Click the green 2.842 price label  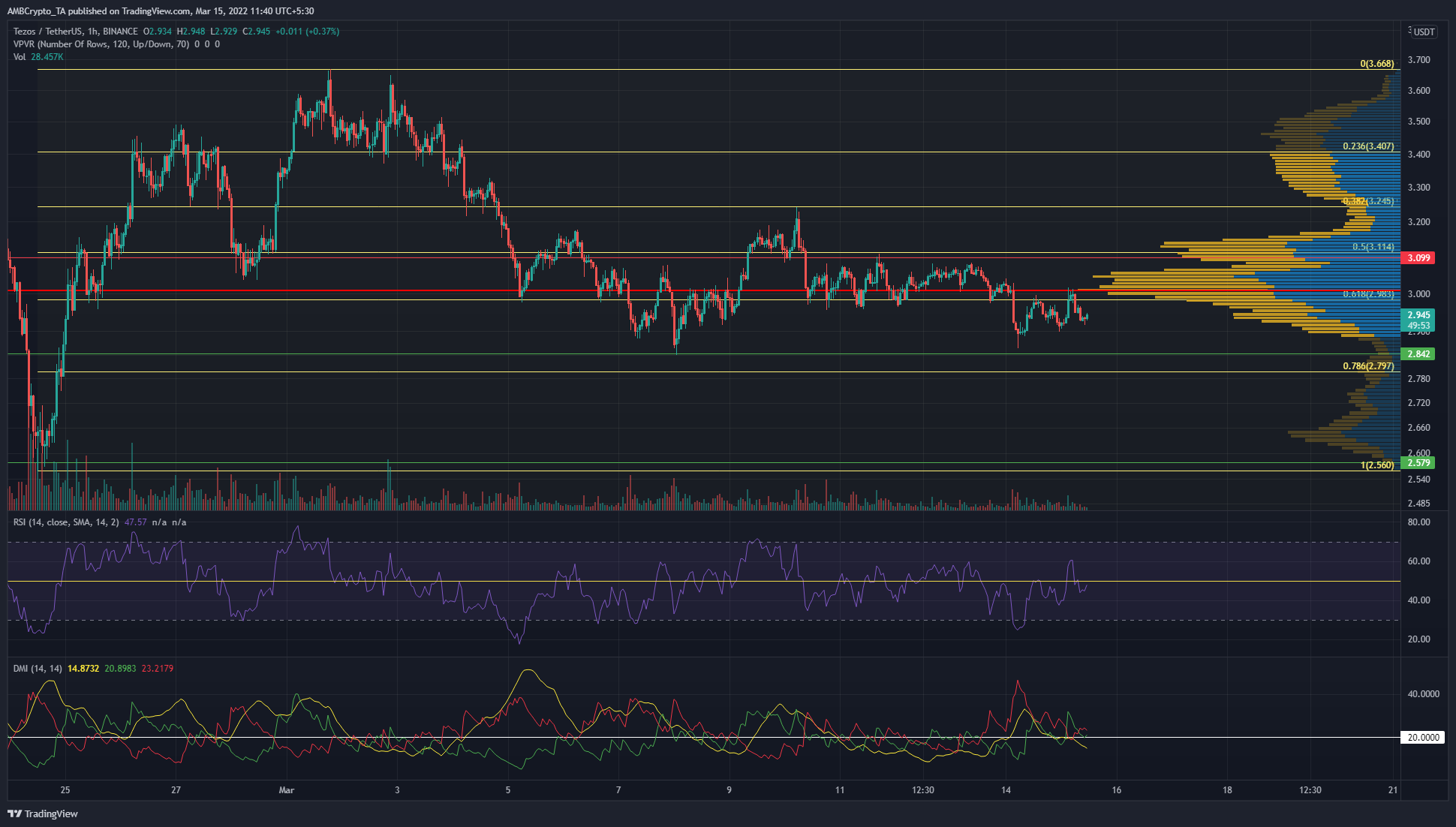(1418, 353)
